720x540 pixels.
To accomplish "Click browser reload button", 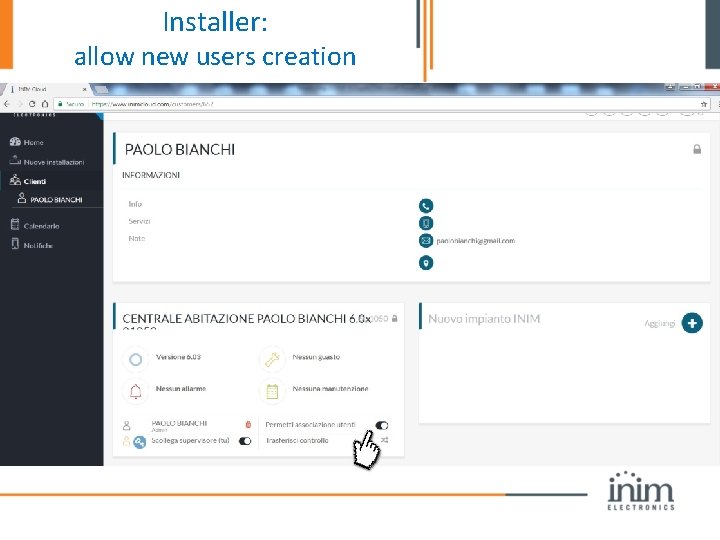I will click(32, 104).
